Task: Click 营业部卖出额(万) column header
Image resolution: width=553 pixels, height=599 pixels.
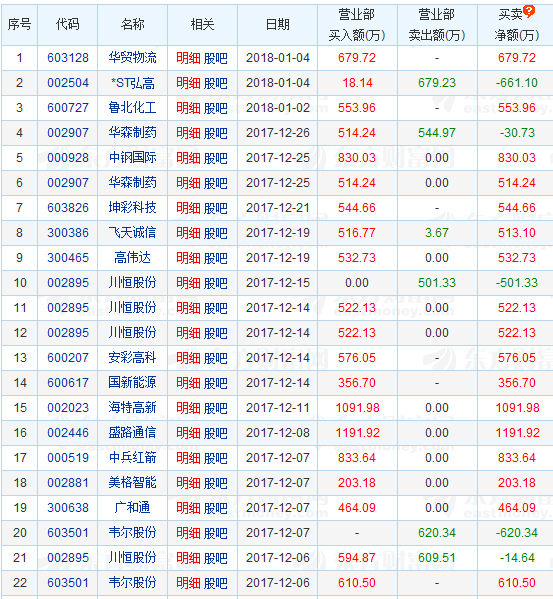Action: click(x=437, y=25)
